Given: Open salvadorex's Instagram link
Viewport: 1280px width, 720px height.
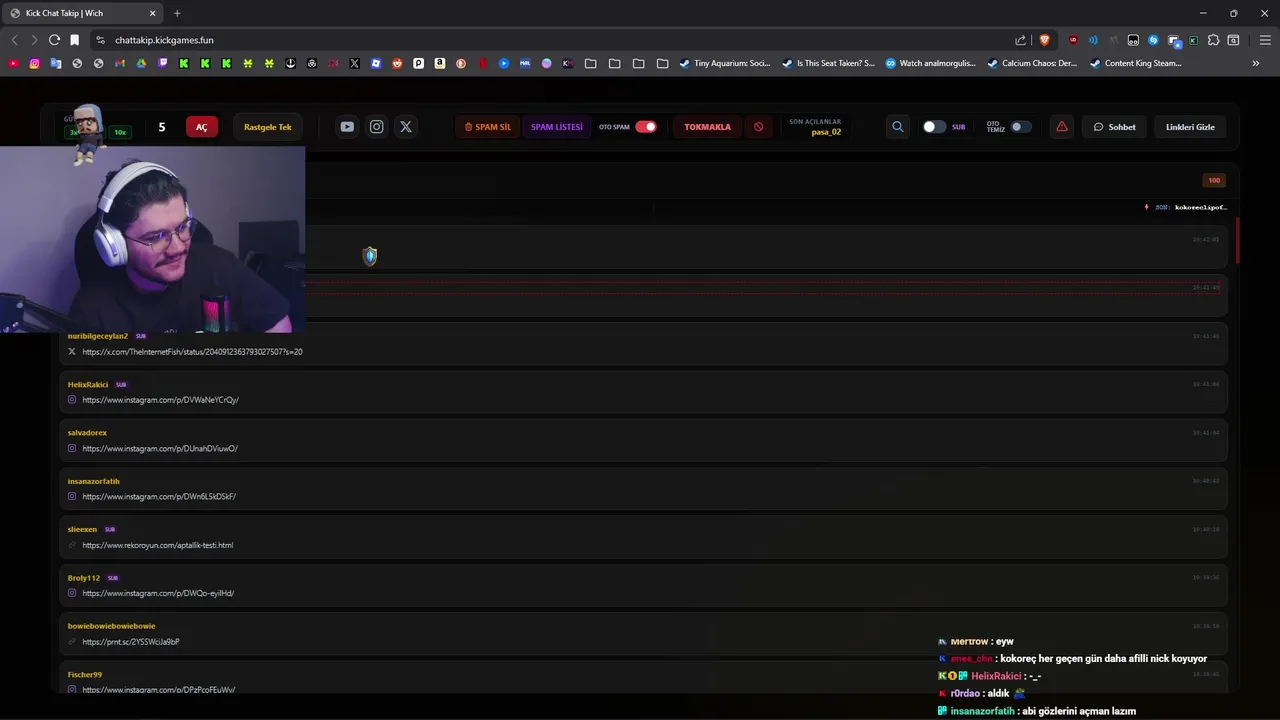Looking at the screenshot, I should 160,449.
